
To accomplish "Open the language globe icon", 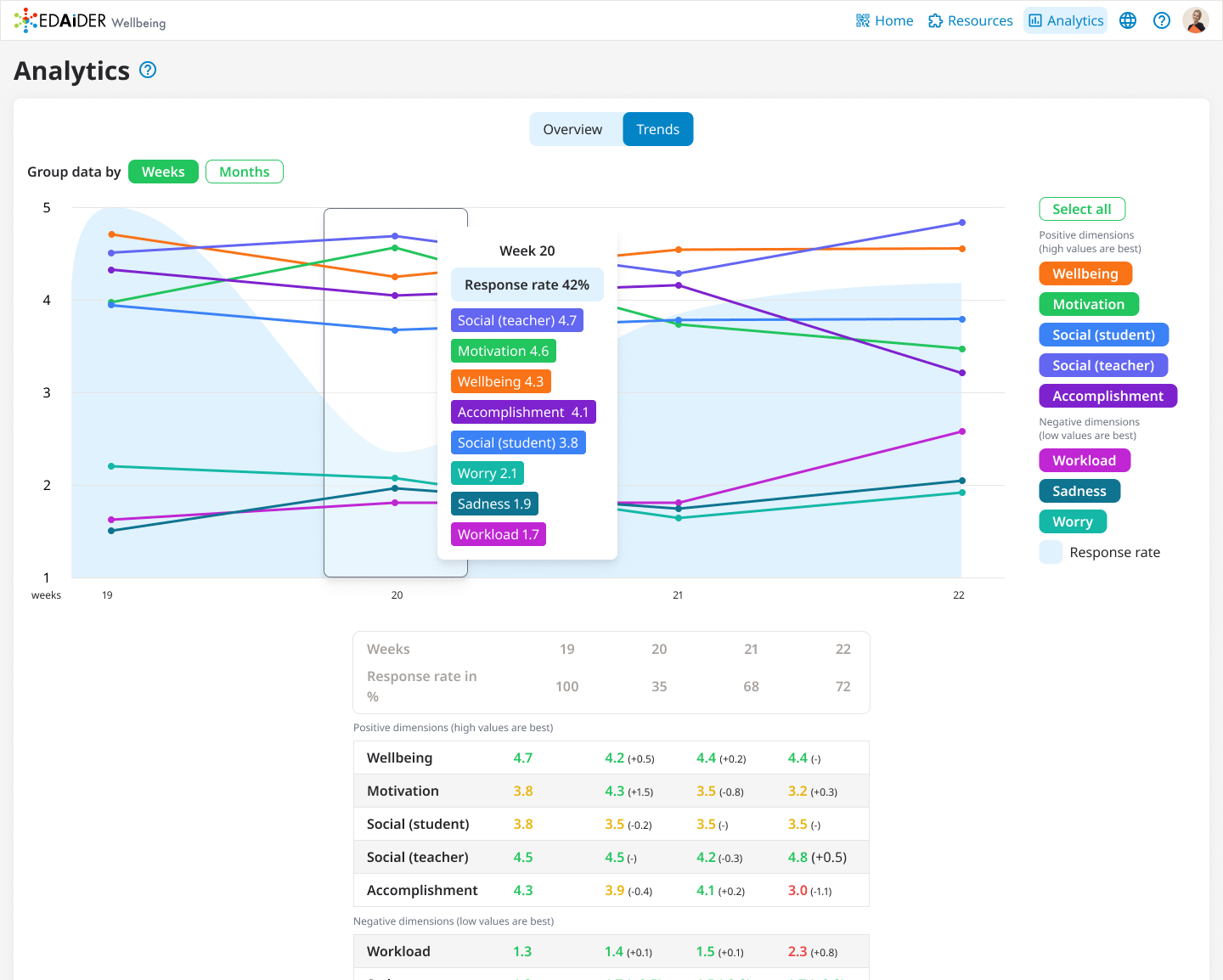I will [1128, 20].
